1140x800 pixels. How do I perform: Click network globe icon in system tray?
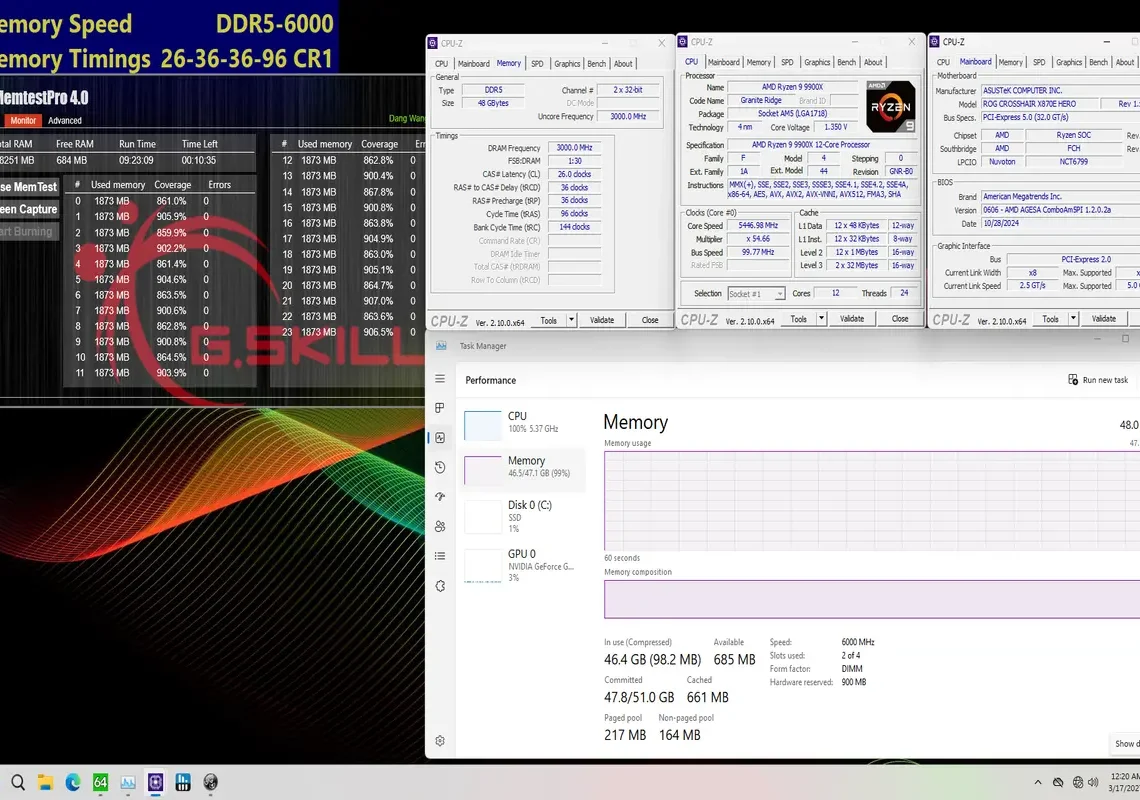1077,783
